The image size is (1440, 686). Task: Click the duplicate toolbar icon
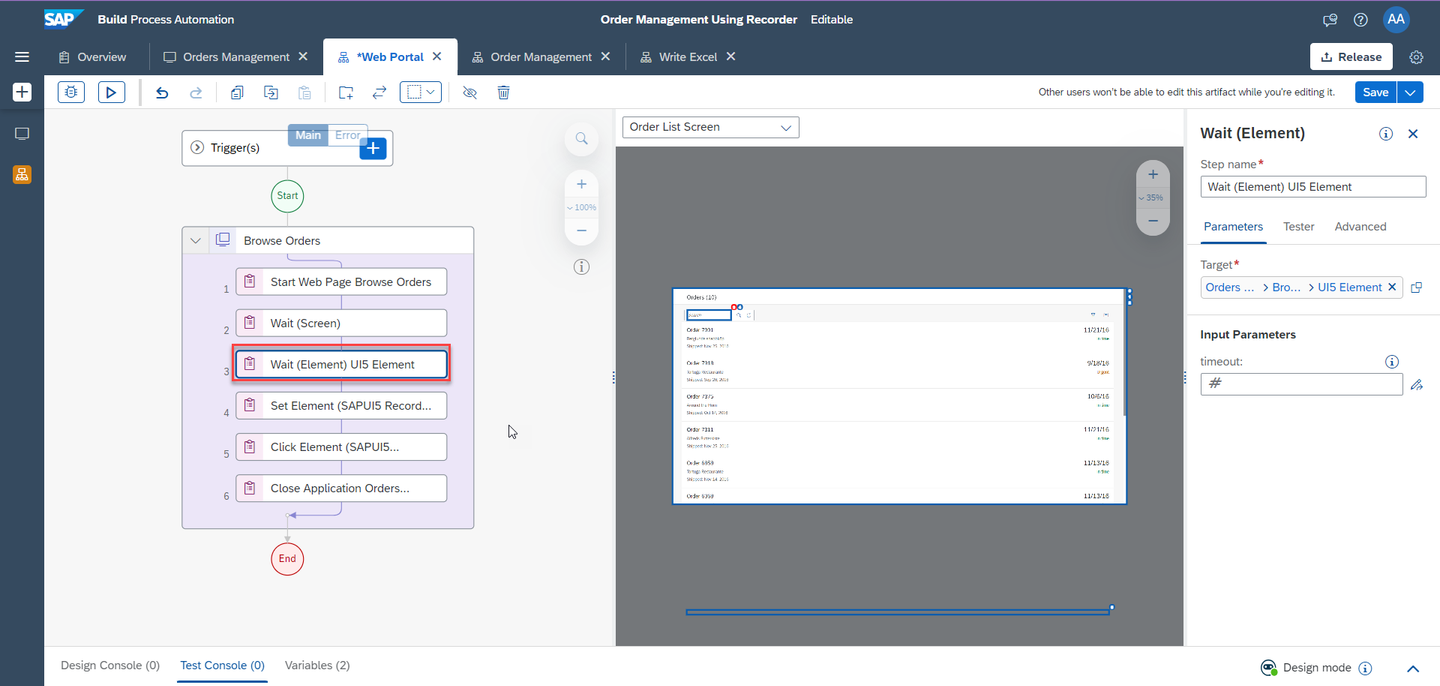click(x=271, y=92)
